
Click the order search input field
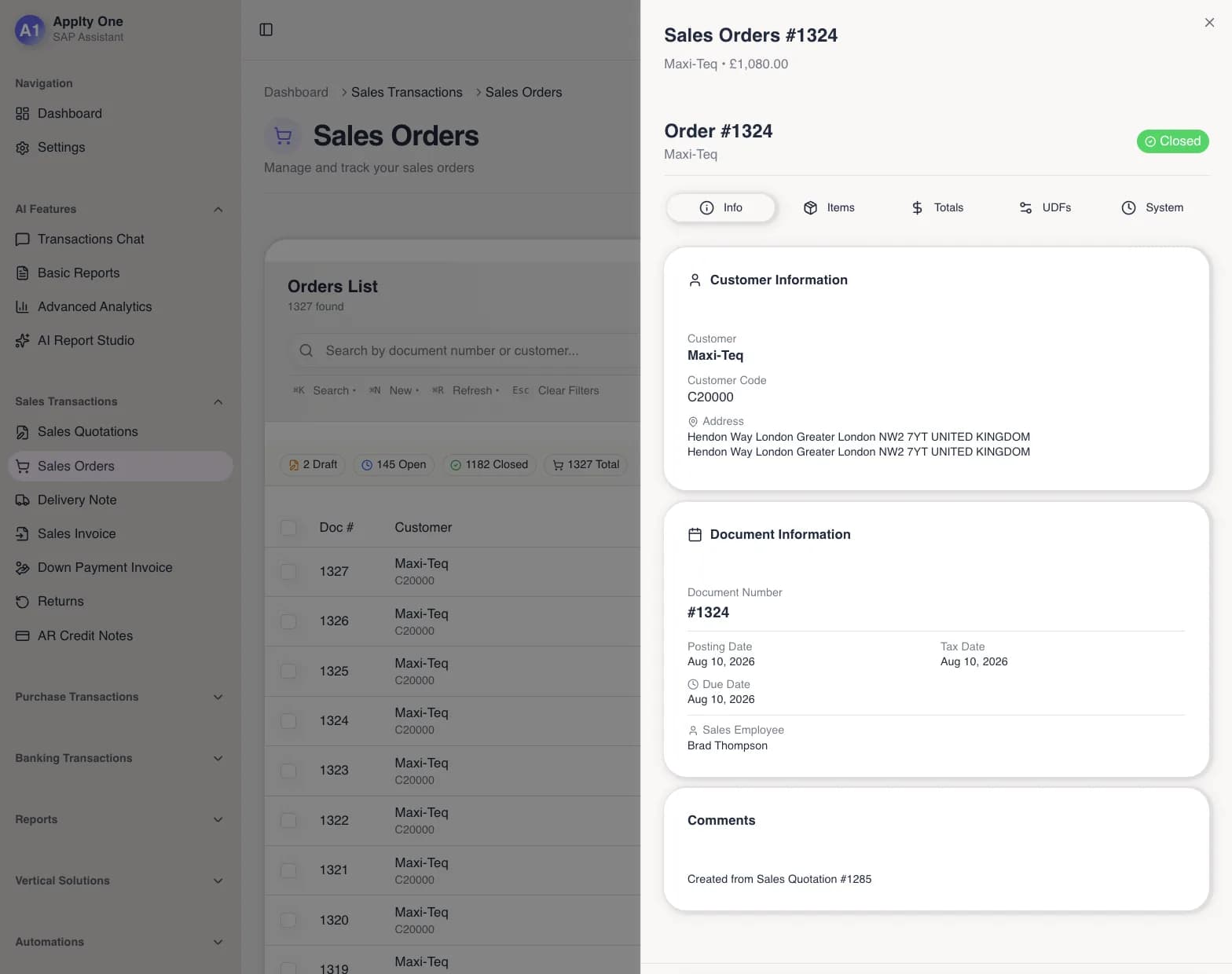coord(465,351)
